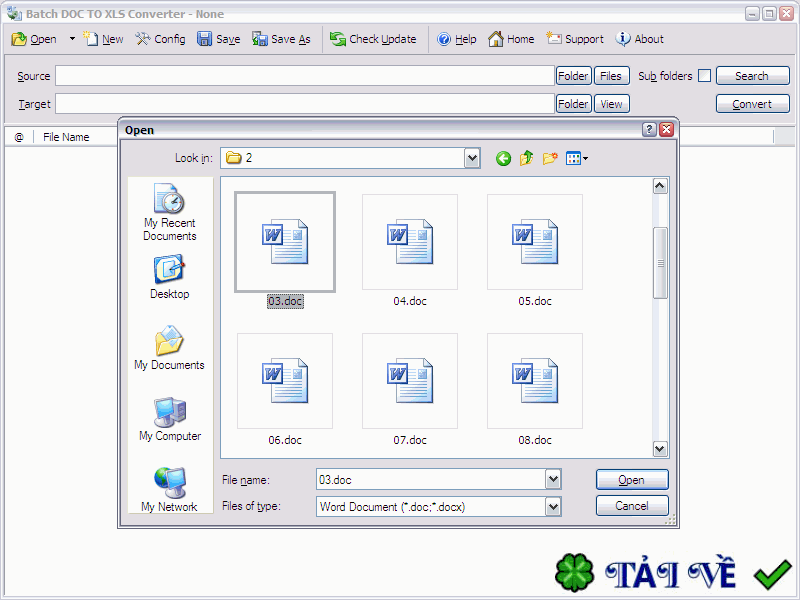Click the Target Folder button
The width and height of the screenshot is (800, 600).
[x=573, y=104]
